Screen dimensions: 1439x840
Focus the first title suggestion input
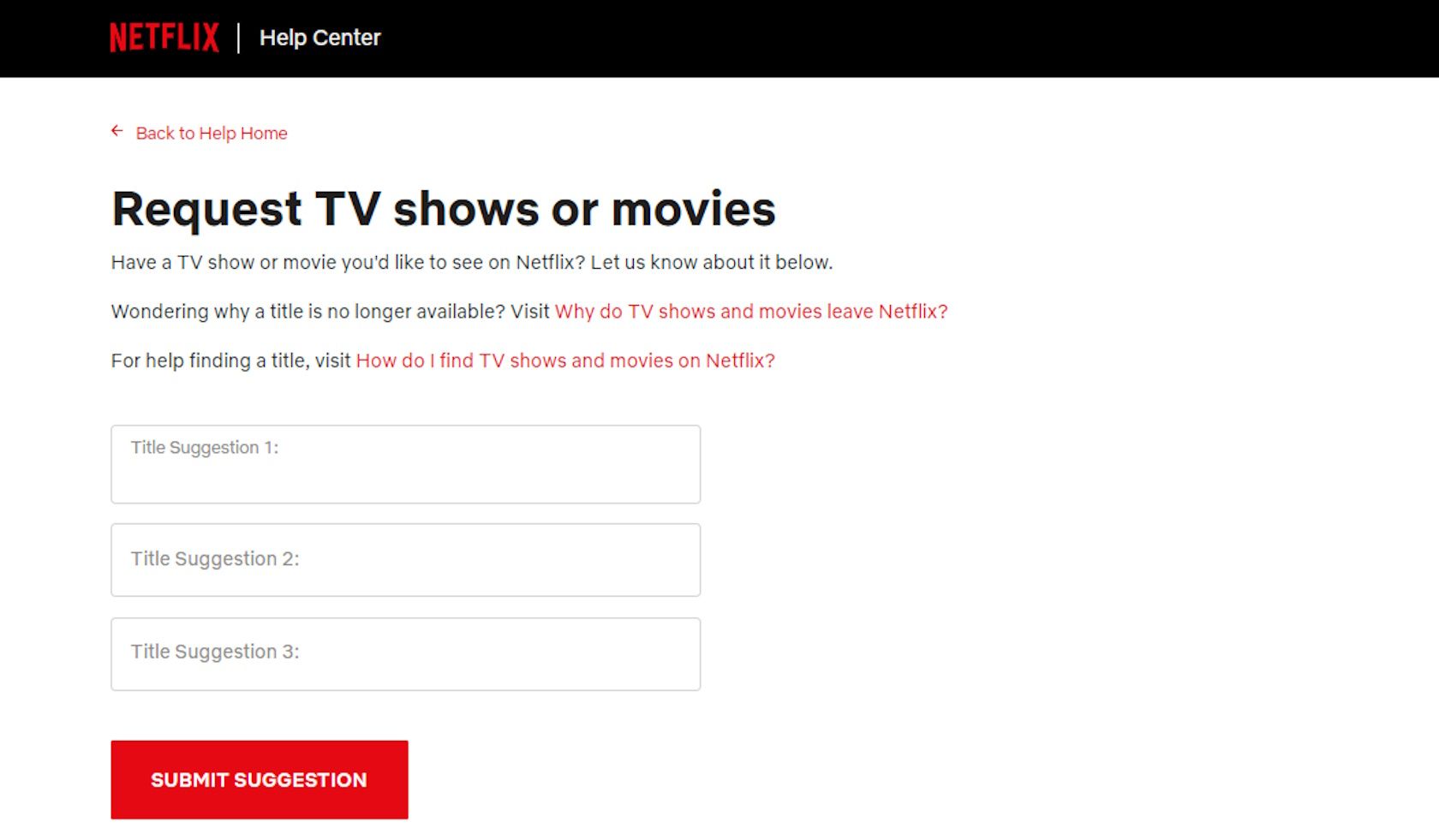(404, 464)
